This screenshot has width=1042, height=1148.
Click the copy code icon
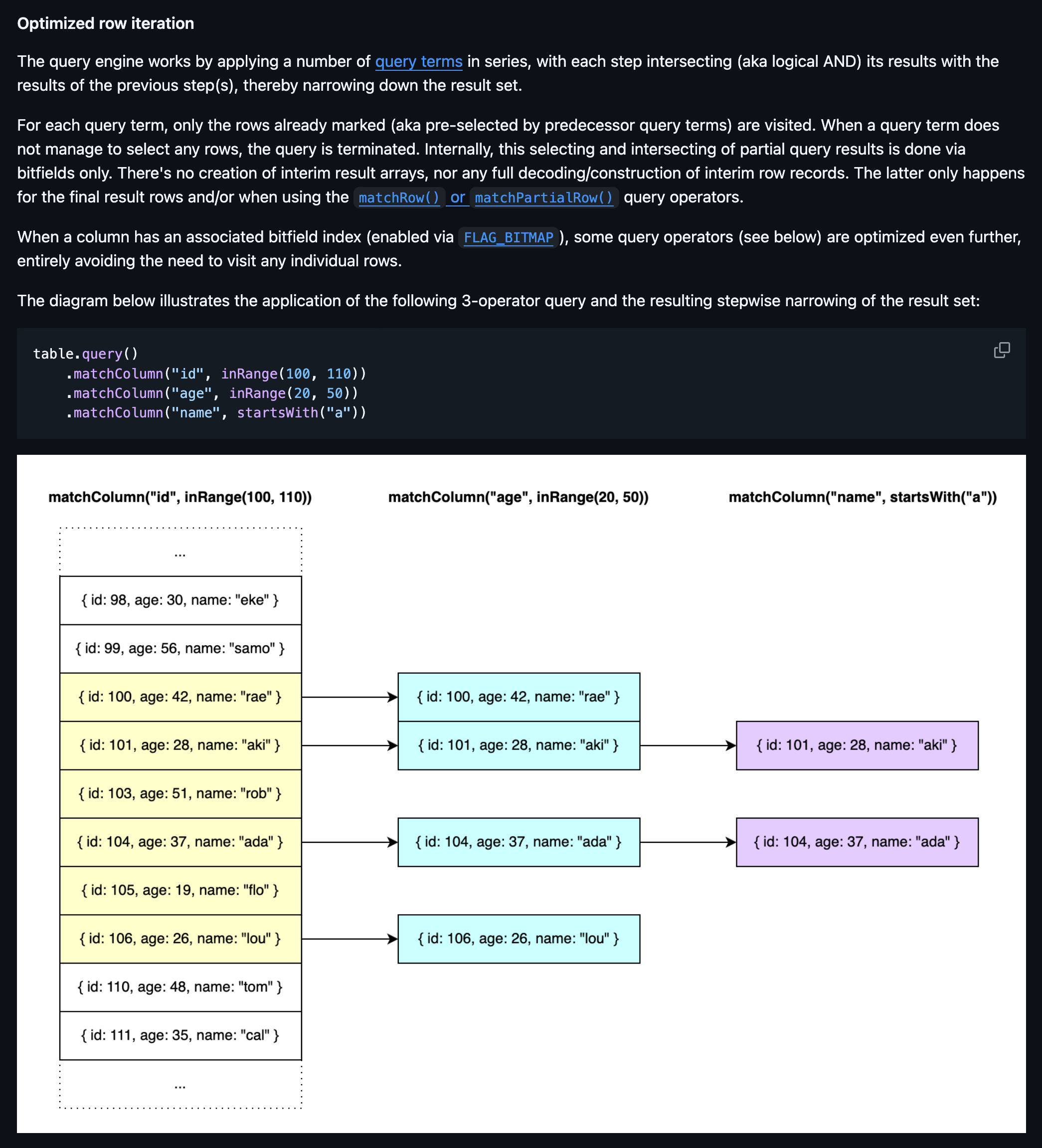pyautogui.click(x=1002, y=350)
